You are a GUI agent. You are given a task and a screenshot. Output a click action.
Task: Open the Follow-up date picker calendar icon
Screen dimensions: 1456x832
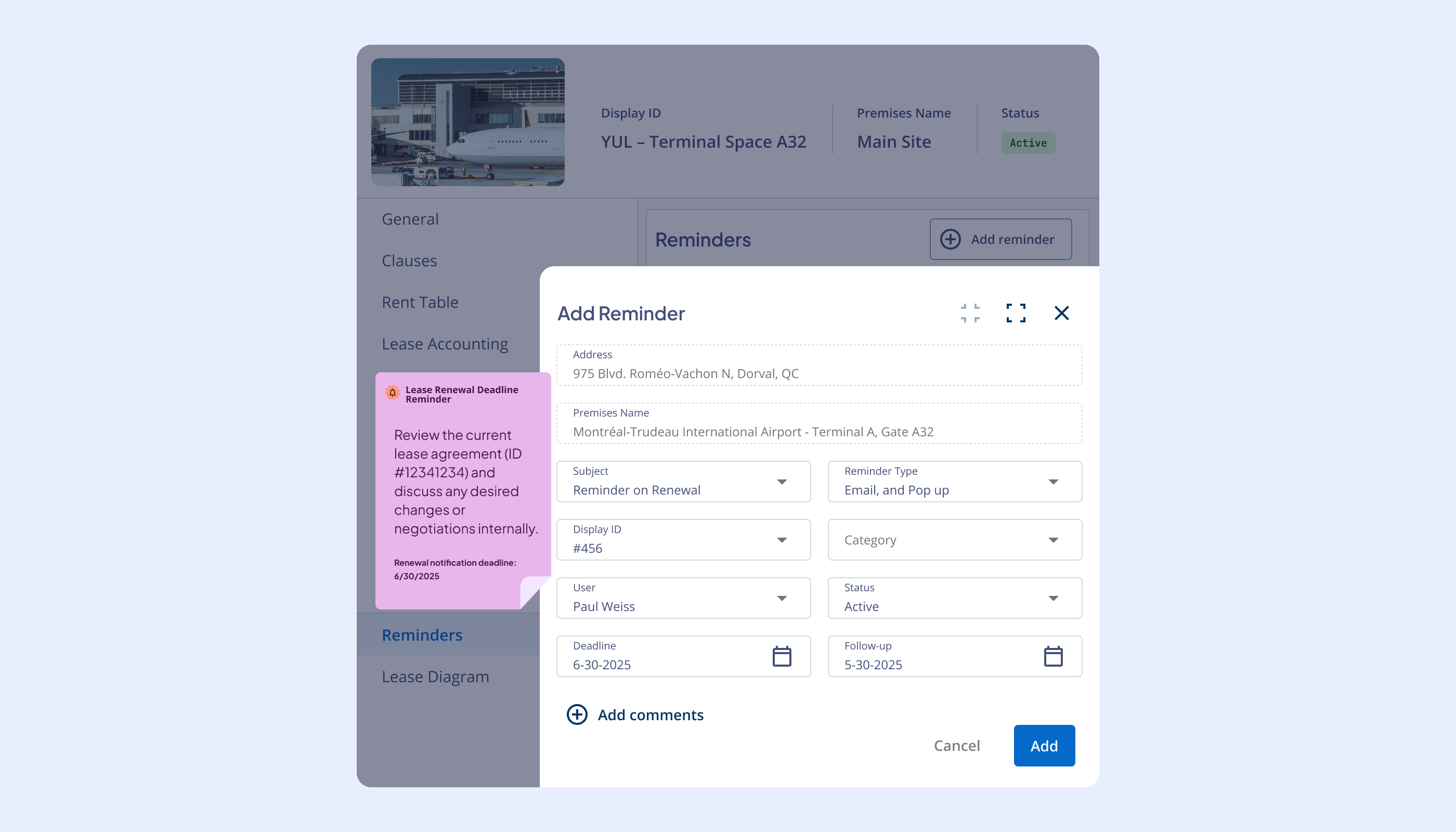[x=1053, y=656]
